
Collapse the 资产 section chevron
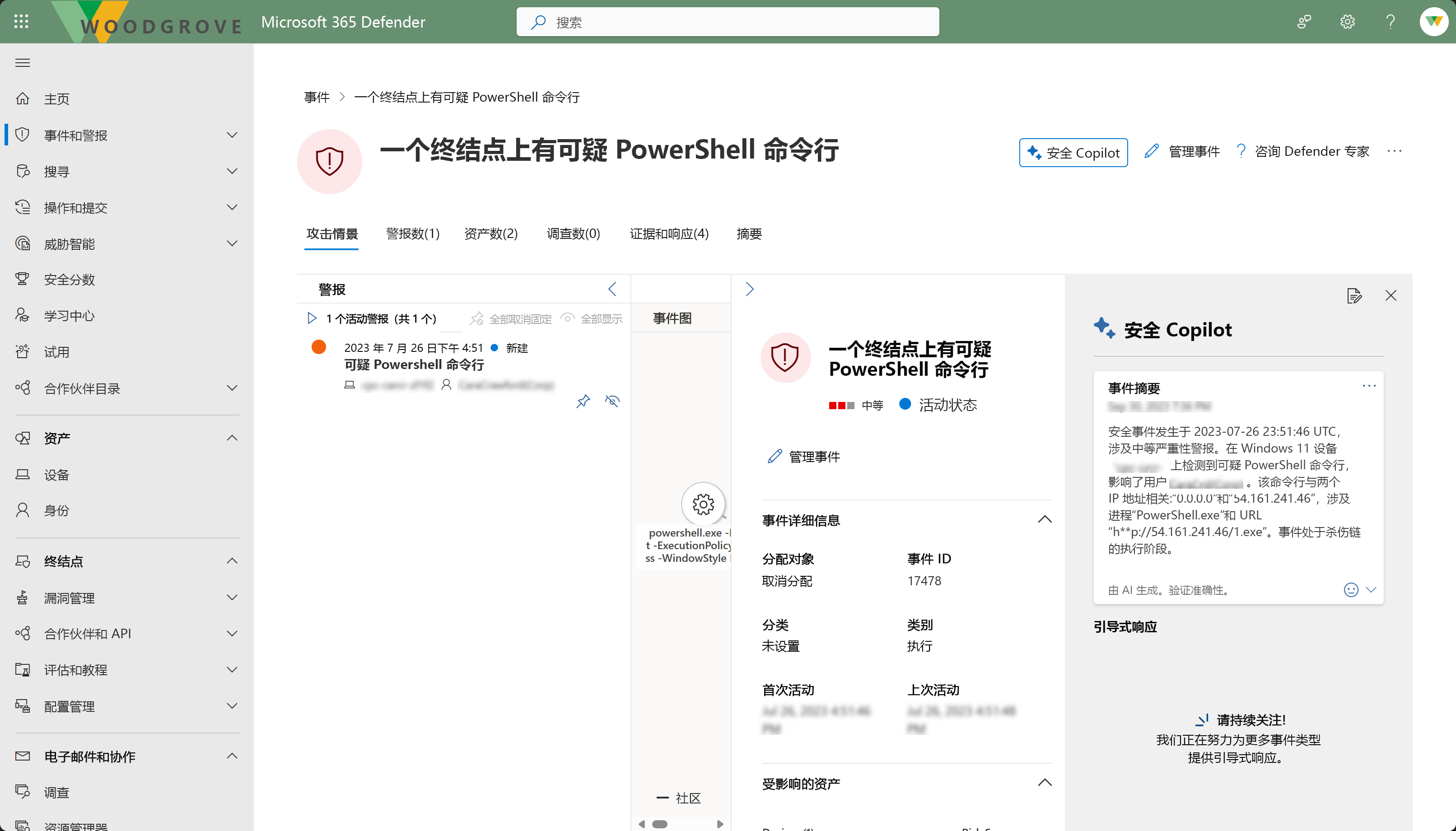(x=232, y=439)
